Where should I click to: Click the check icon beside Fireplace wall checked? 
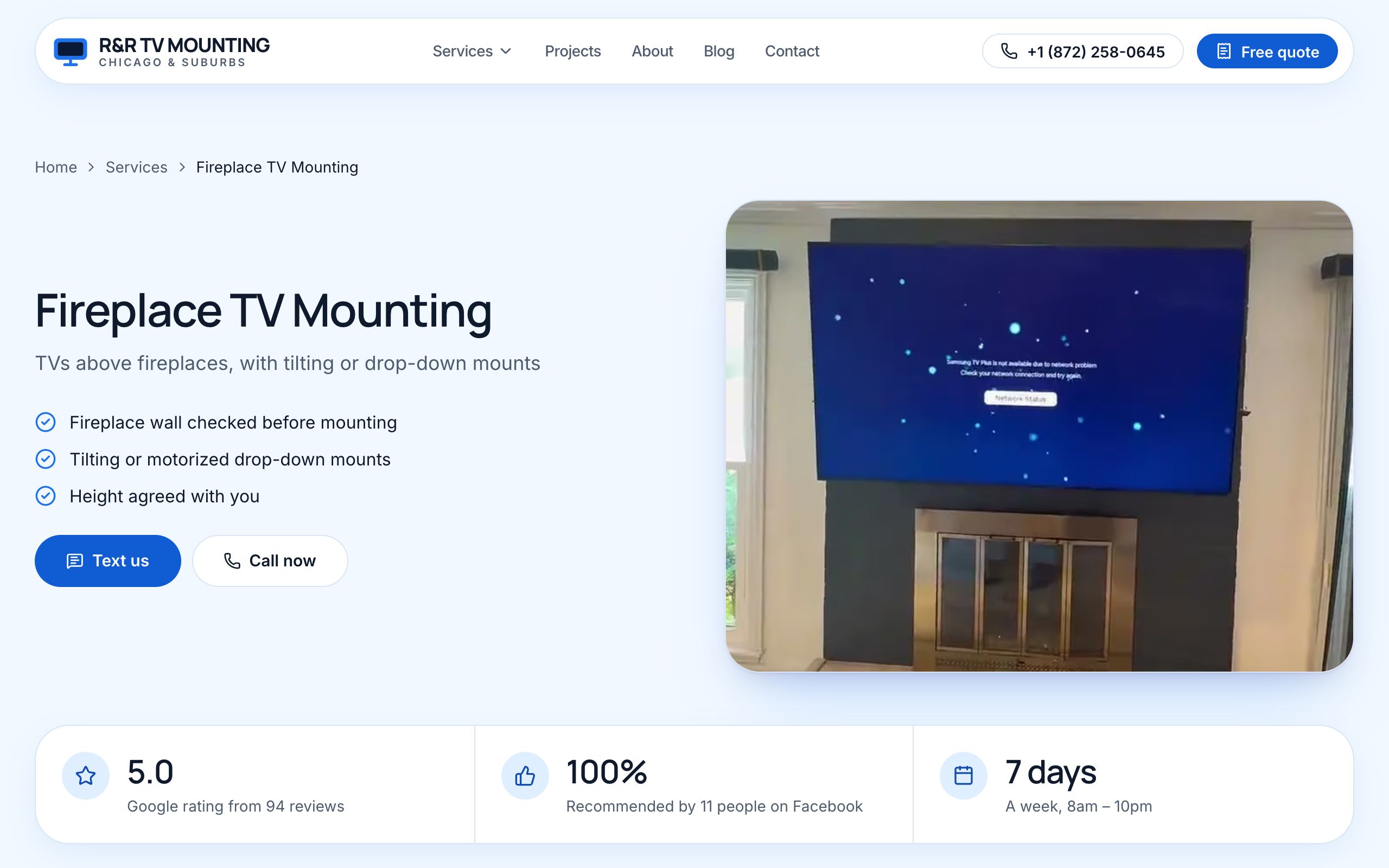46,422
